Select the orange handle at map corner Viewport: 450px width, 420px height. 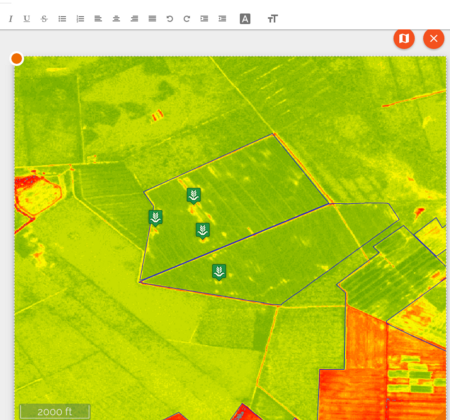pos(17,59)
